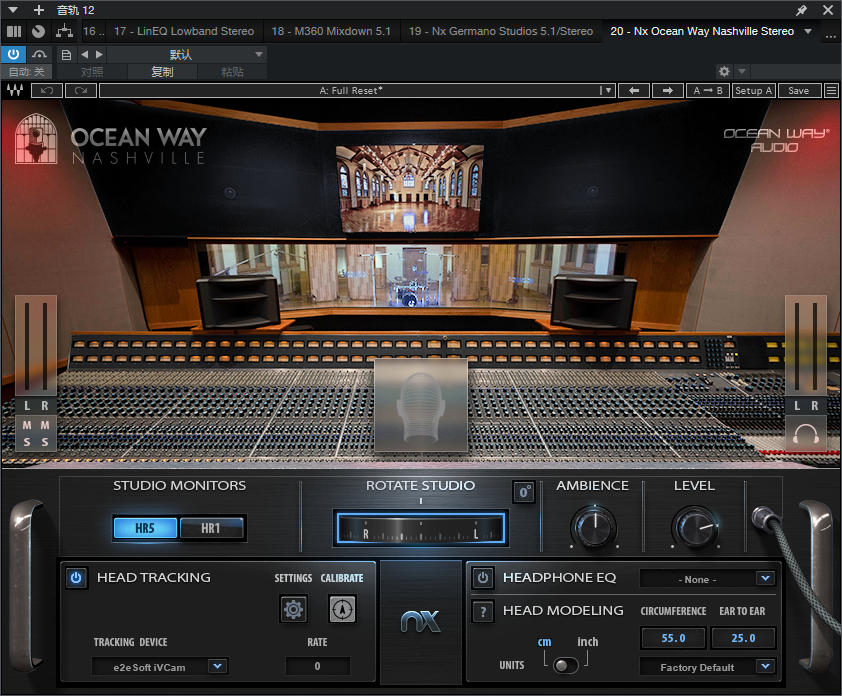The image size is (842, 696).
Task: Click the left M input mute button
Action: coord(27,425)
